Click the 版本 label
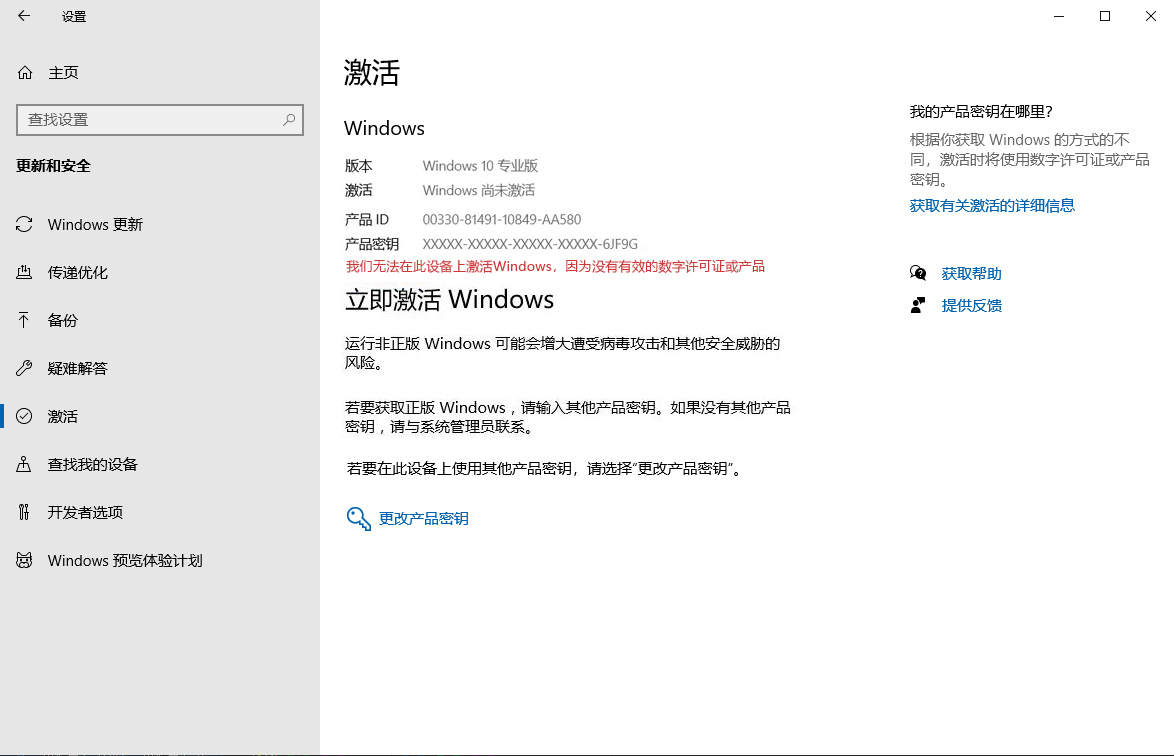 coord(359,165)
